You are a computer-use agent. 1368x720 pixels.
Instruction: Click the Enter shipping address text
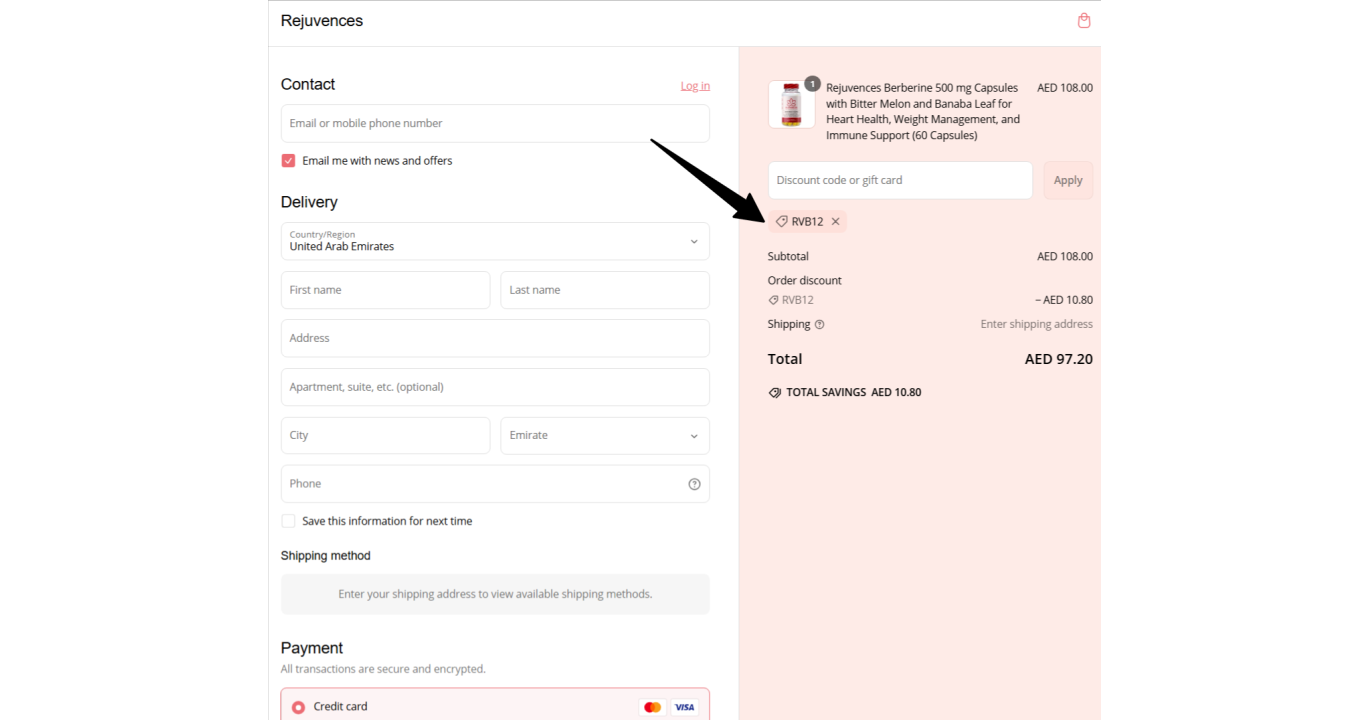pos(1036,325)
